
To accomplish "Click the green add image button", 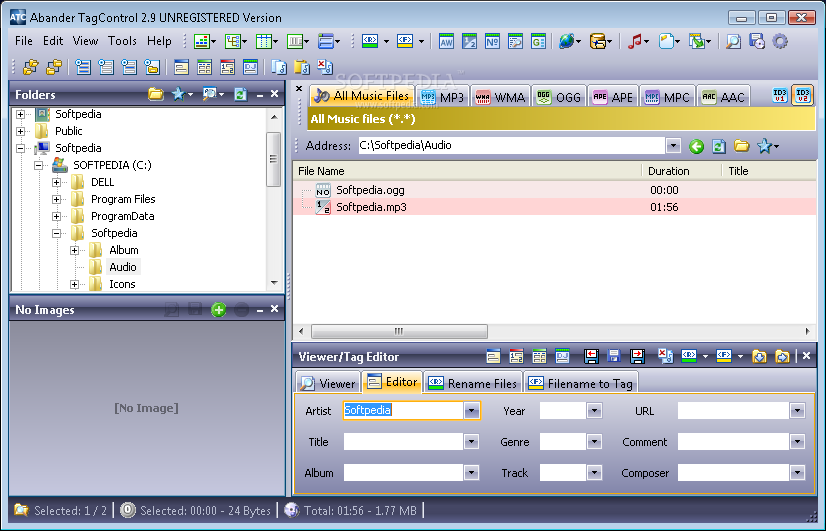I will click(219, 310).
